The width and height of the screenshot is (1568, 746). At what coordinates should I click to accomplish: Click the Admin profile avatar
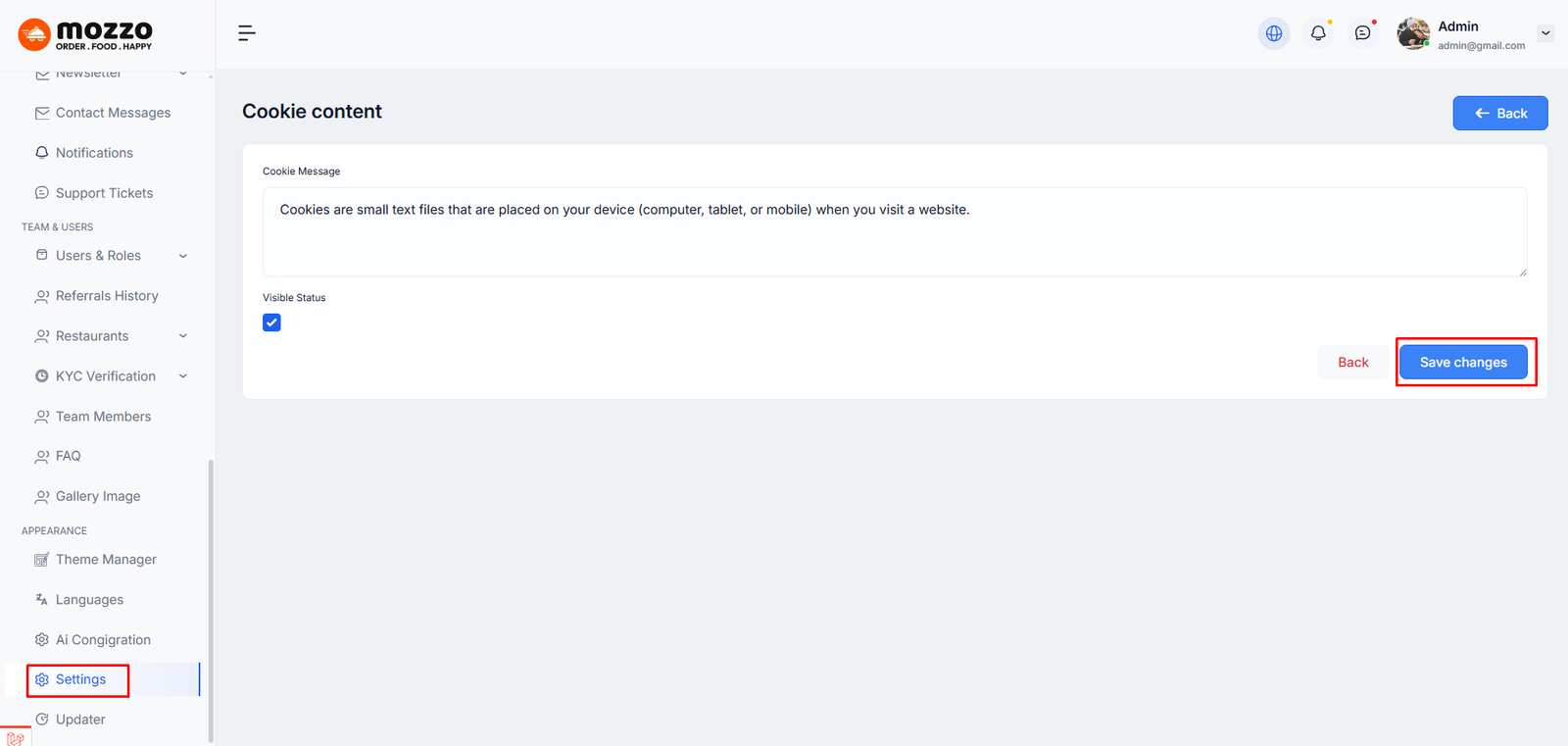[x=1412, y=33]
